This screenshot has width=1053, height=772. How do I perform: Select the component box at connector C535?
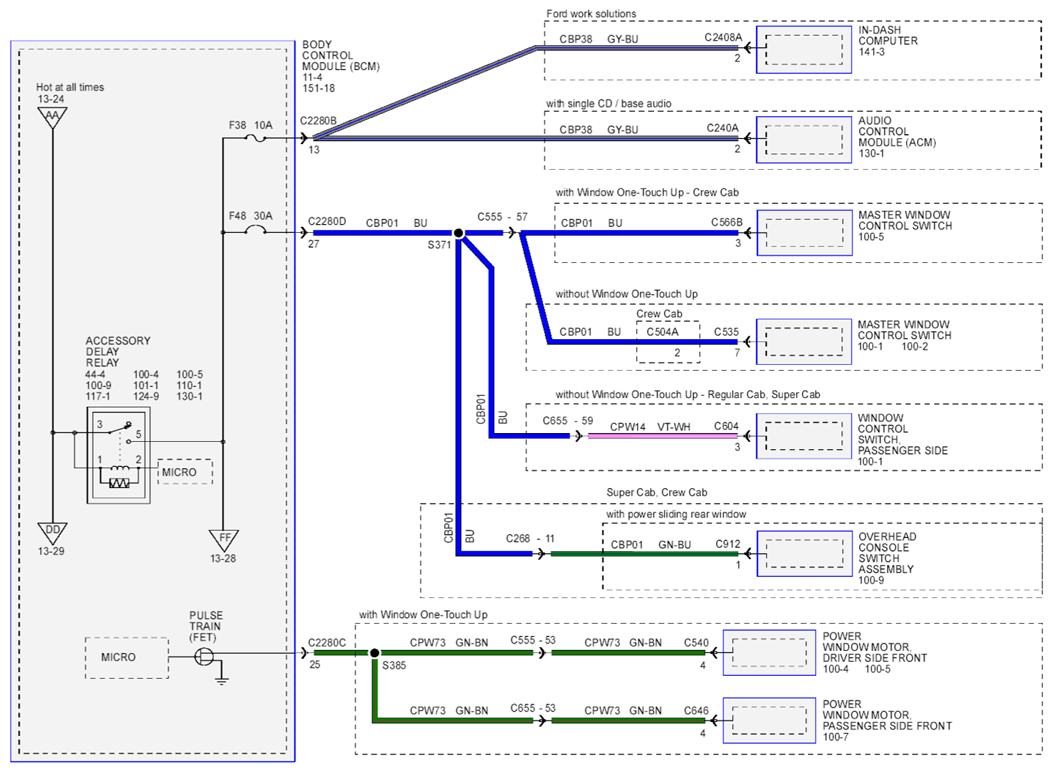tap(804, 342)
